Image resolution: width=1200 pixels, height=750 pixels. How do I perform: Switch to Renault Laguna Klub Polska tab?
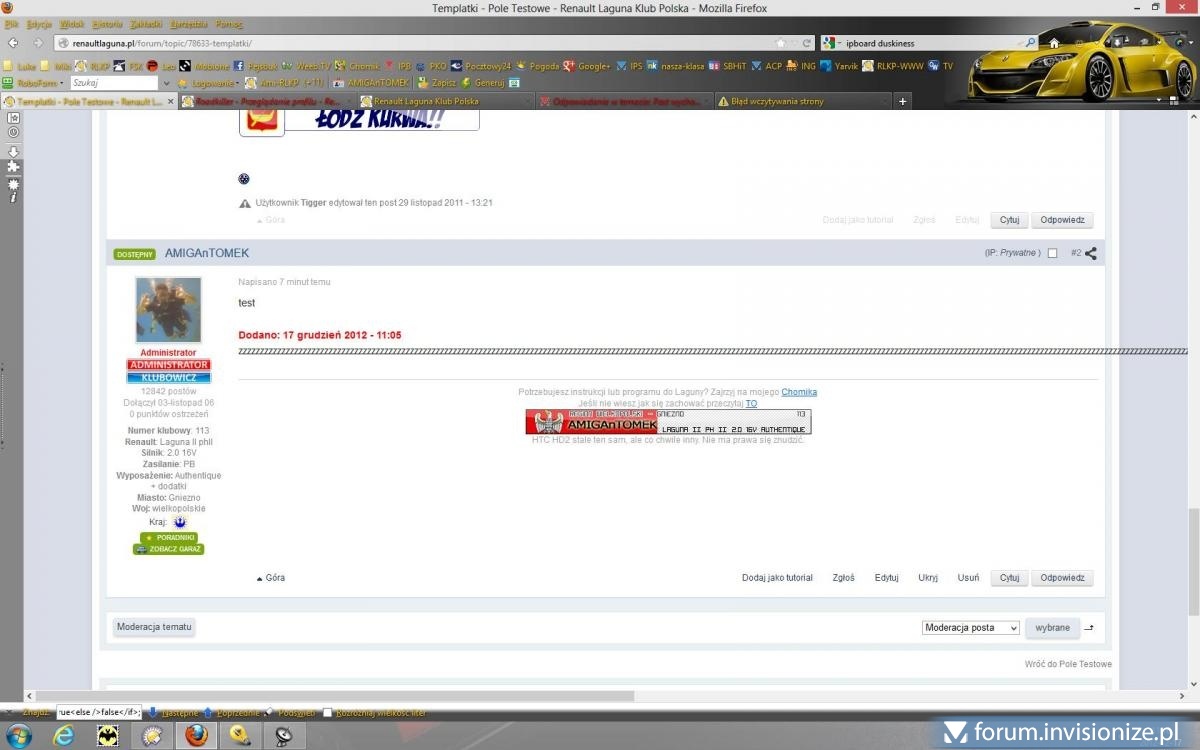pyautogui.click(x=444, y=101)
